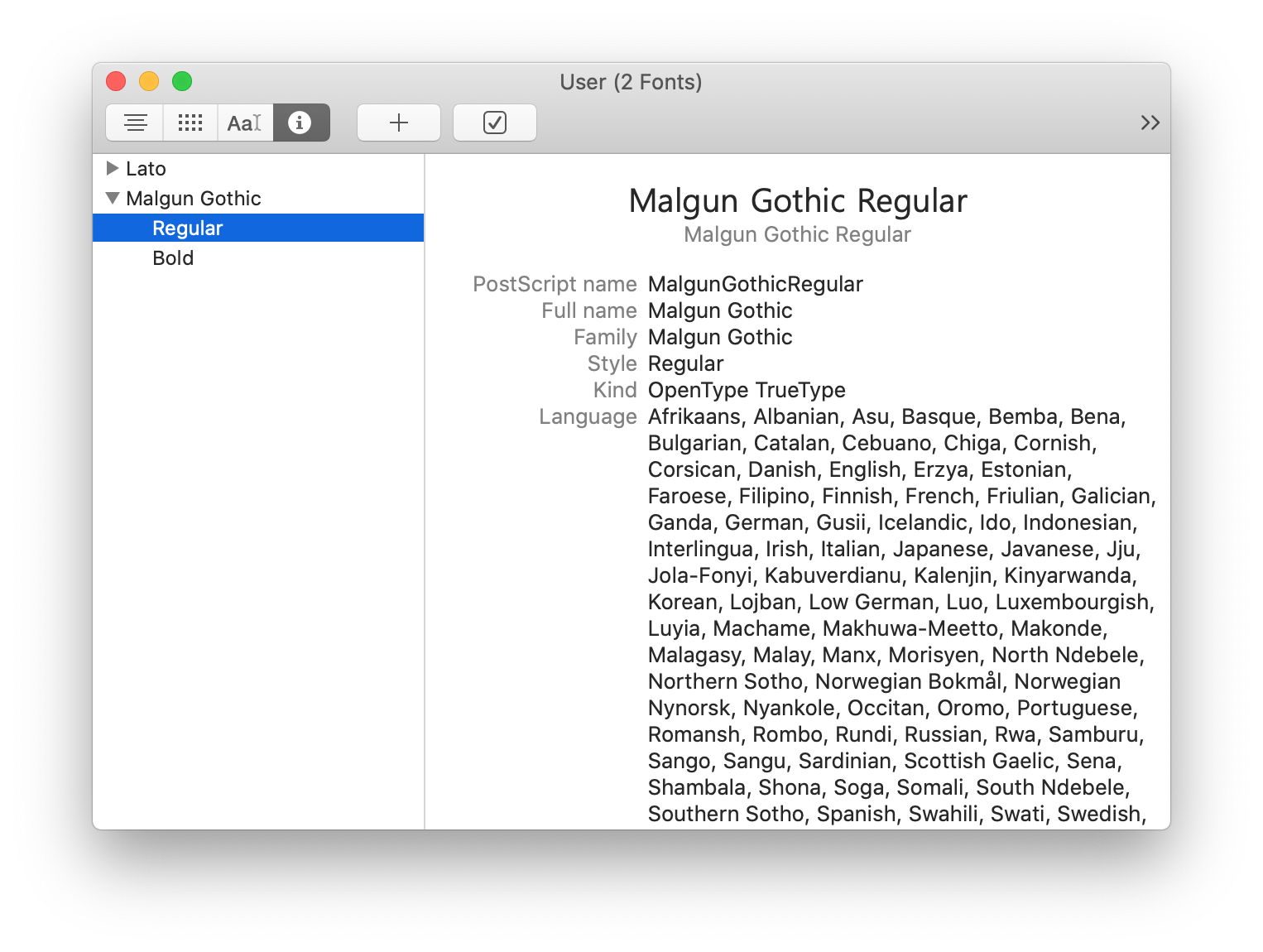Select the Regular style row

pyautogui.click(x=258, y=228)
